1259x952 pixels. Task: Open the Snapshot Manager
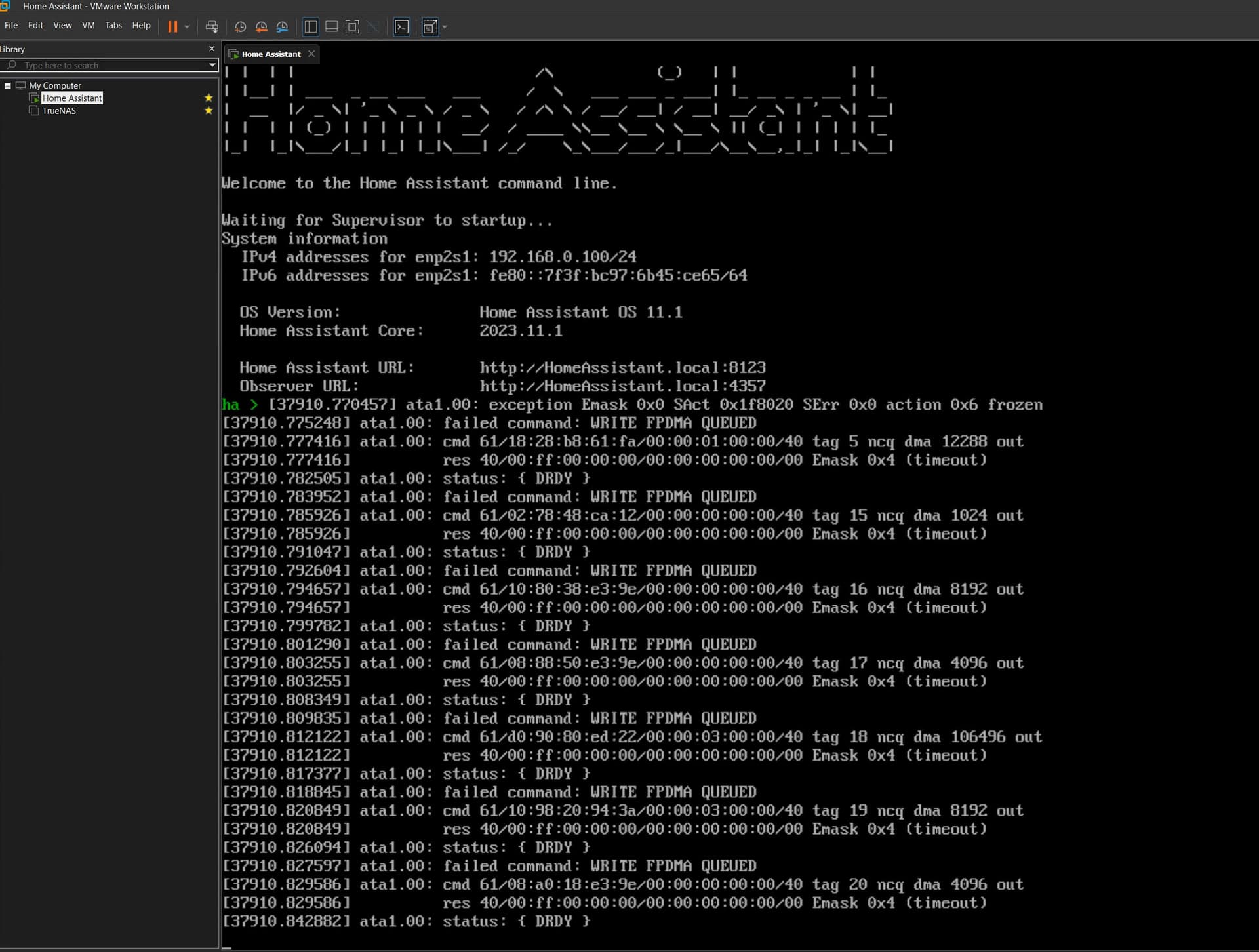(x=283, y=27)
